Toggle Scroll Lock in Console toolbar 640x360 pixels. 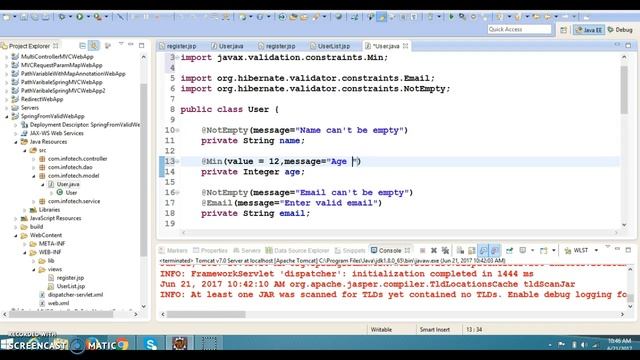(x=471, y=250)
